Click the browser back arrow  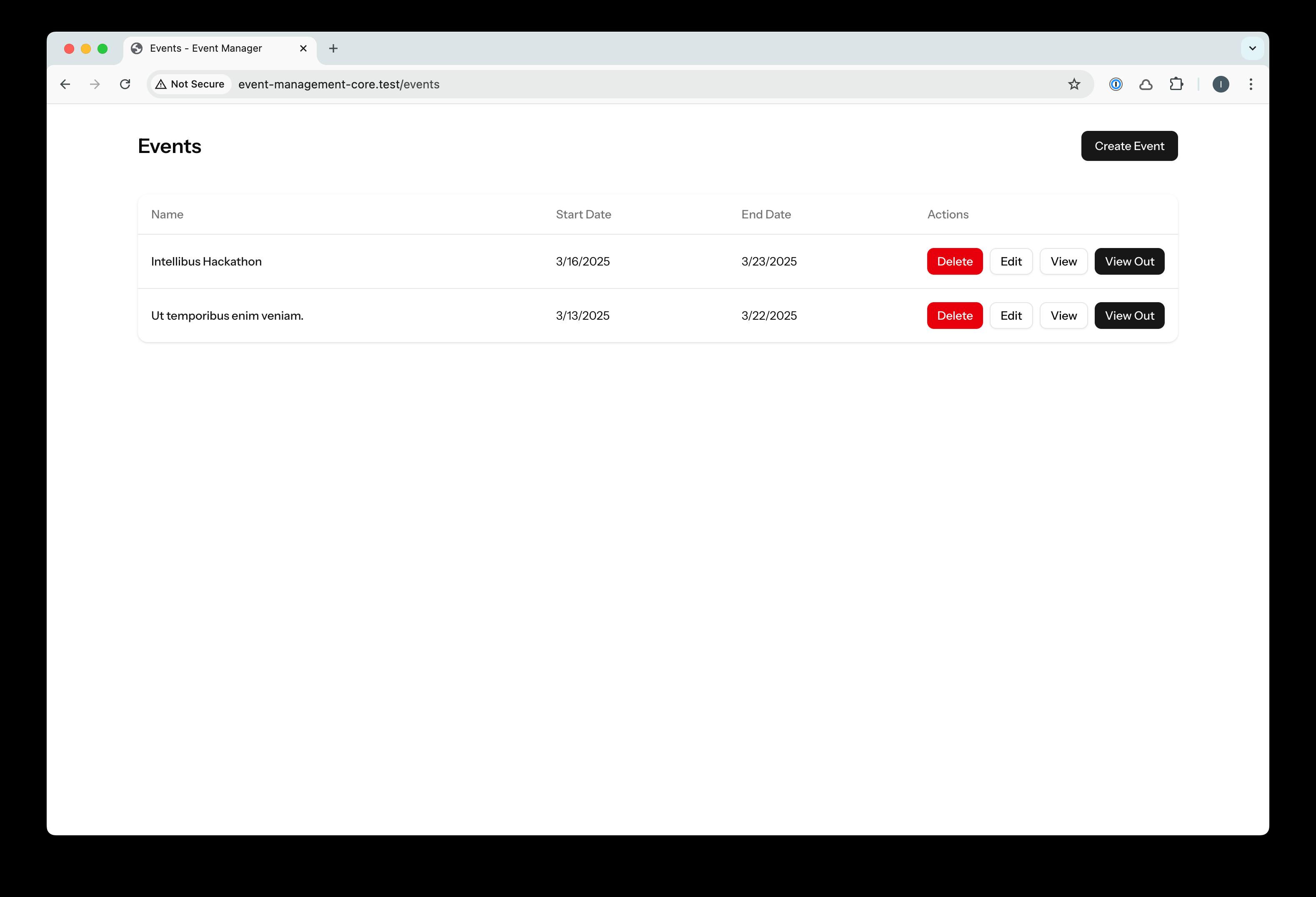(x=65, y=84)
